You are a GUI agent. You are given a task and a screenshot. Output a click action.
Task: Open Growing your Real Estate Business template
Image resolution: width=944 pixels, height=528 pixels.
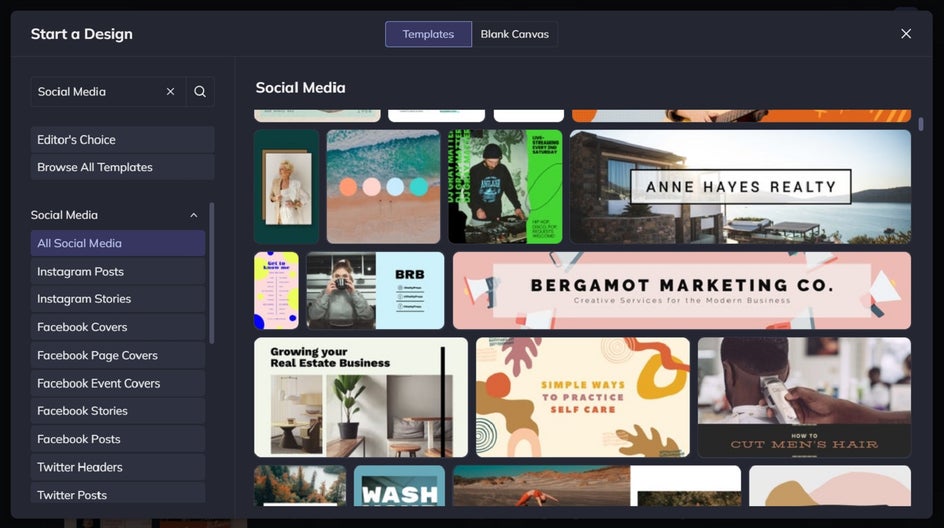coord(361,397)
